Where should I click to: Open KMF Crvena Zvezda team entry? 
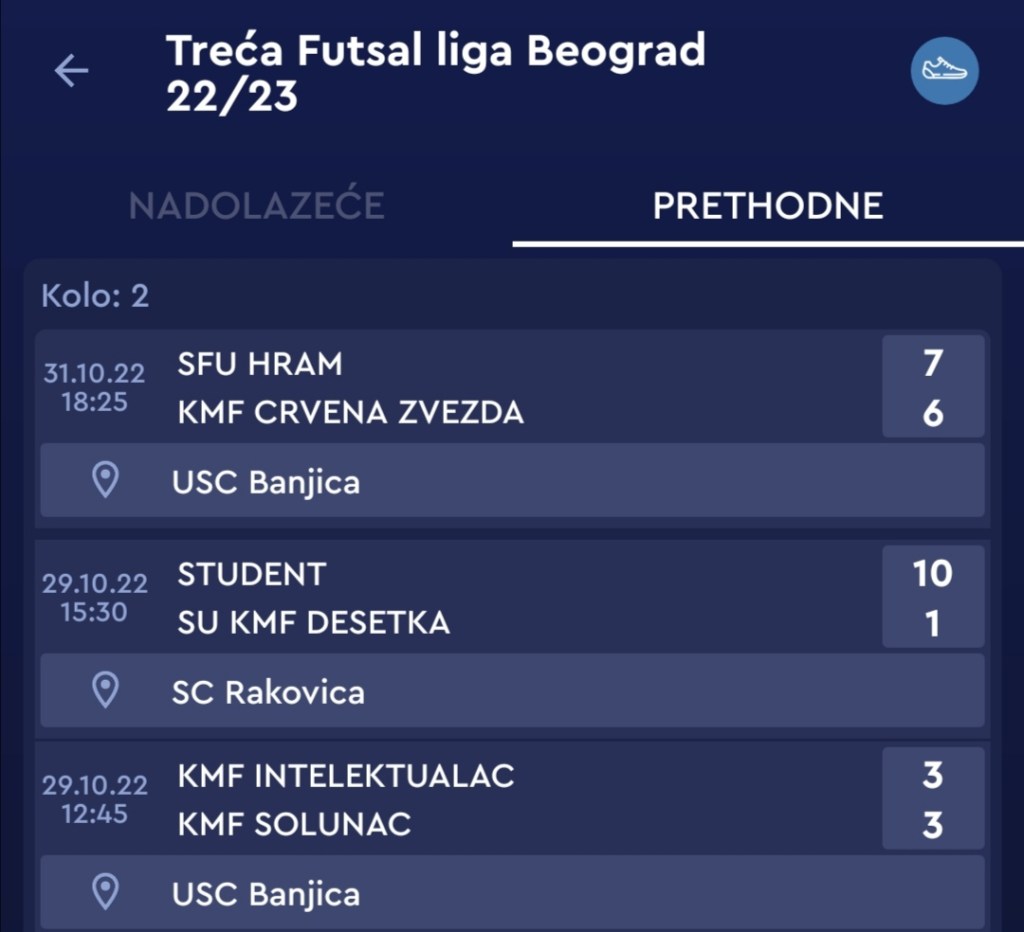pos(350,412)
